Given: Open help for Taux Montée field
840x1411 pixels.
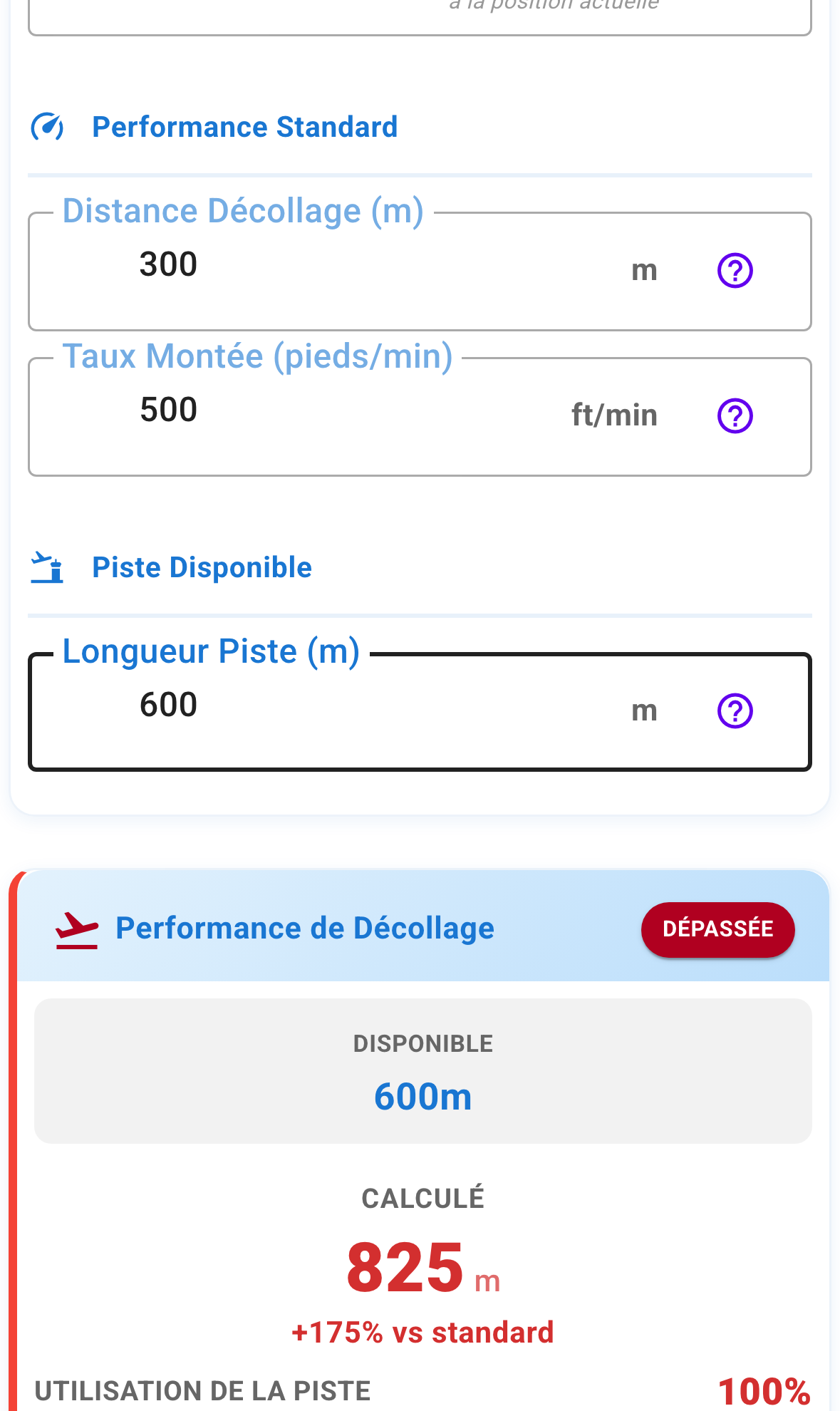Looking at the screenshot, I should click(x=735, y=416).
